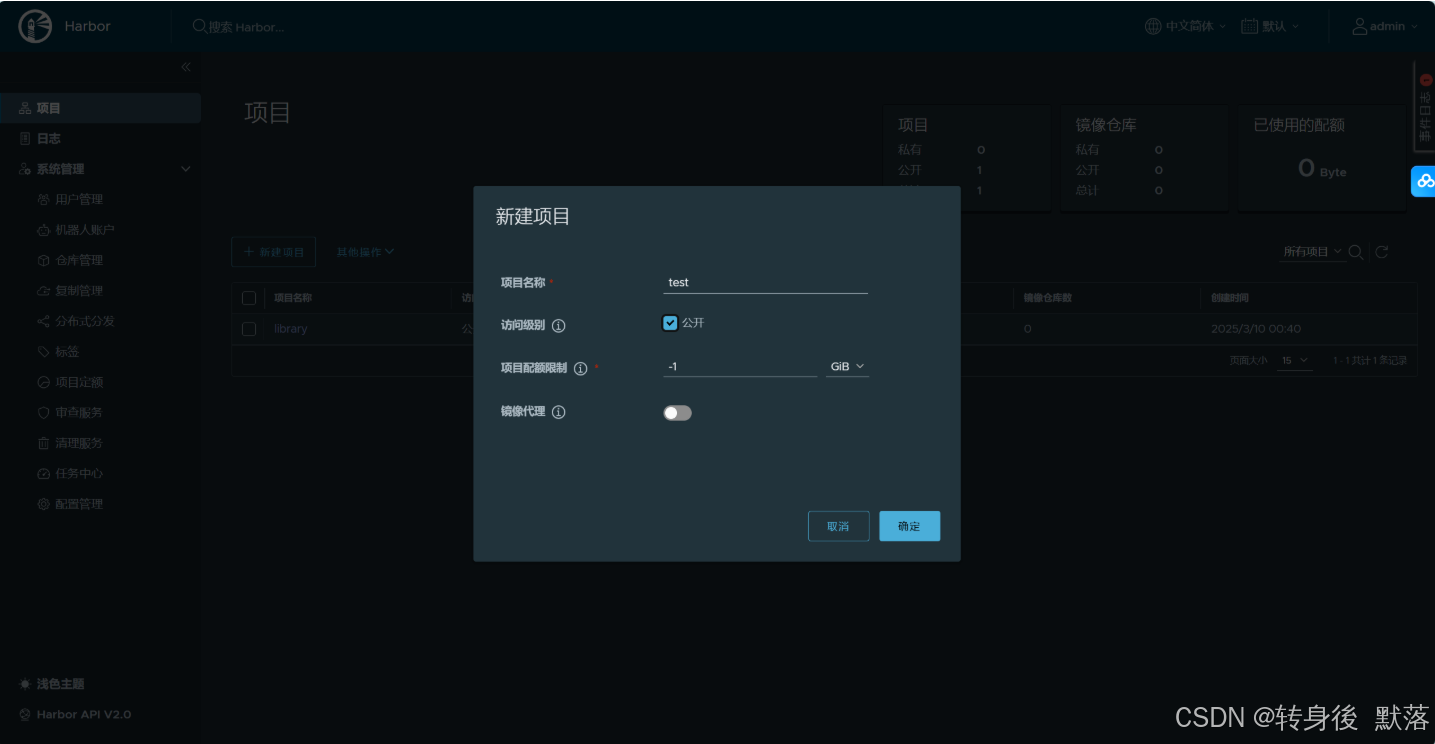Click the 项目名称 column header
The image size is (1435, 744).
[x=293, y=298]
